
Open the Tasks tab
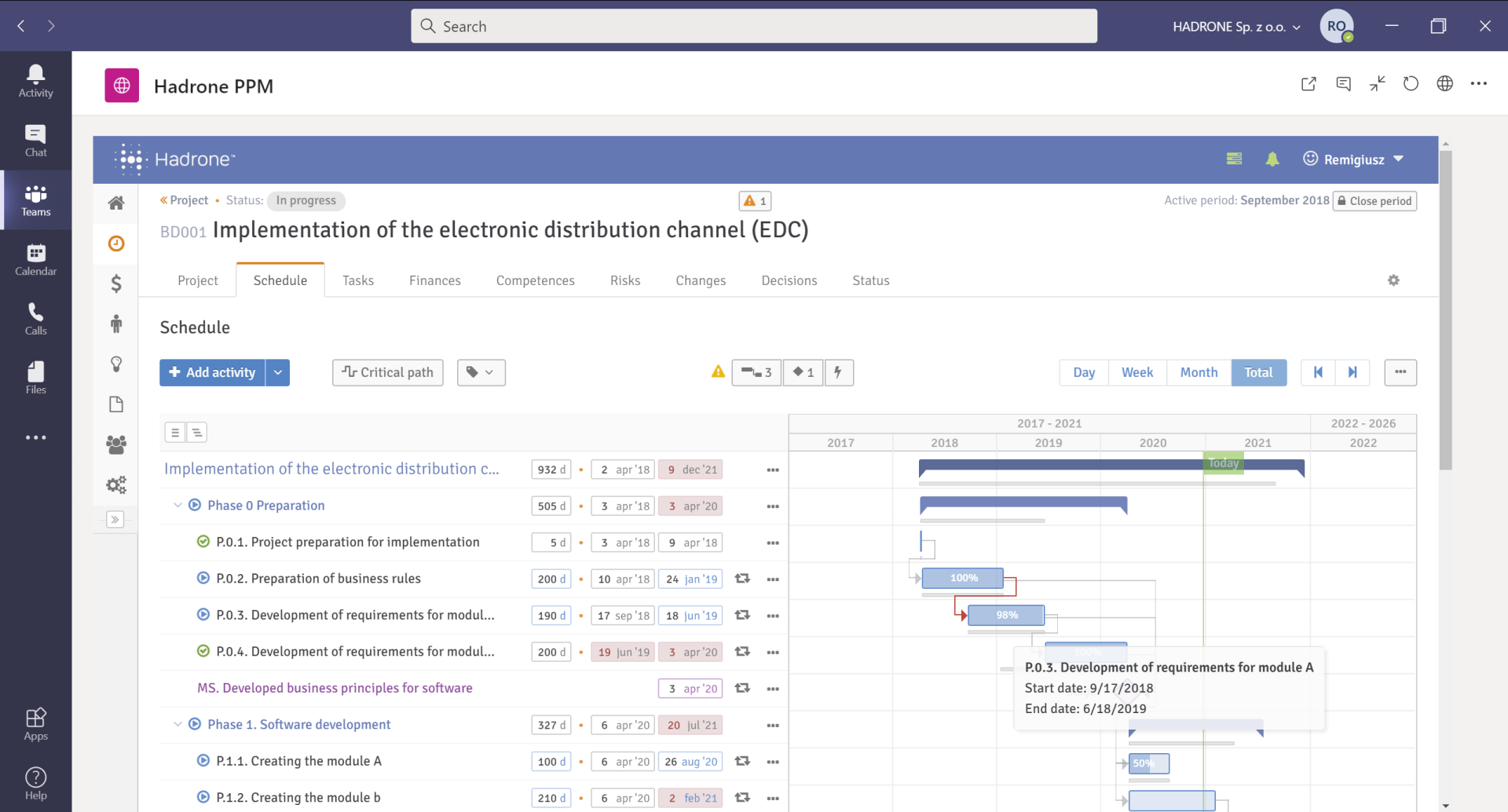click(357, 280)
